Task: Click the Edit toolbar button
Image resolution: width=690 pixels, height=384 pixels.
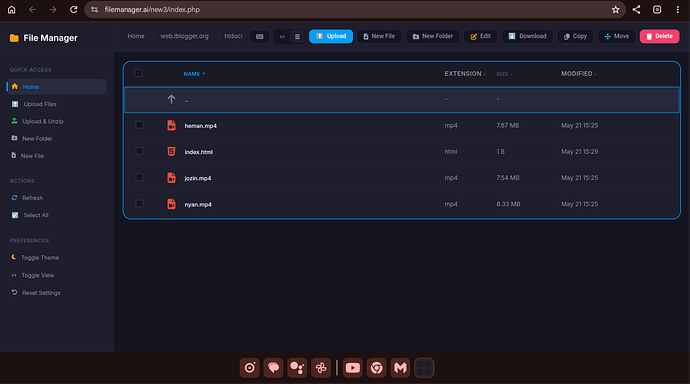Action: (481, 36)
